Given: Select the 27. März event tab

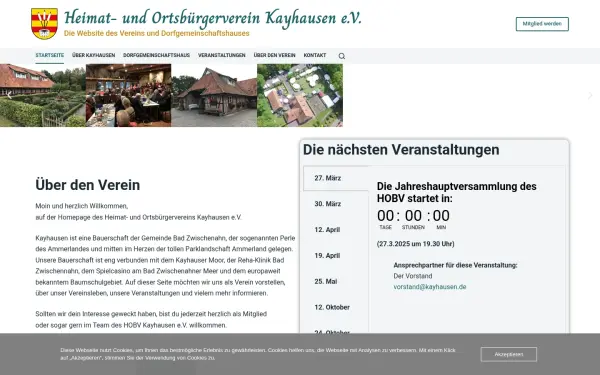Looking at the screenshot, I should click(x=336, y=178).
